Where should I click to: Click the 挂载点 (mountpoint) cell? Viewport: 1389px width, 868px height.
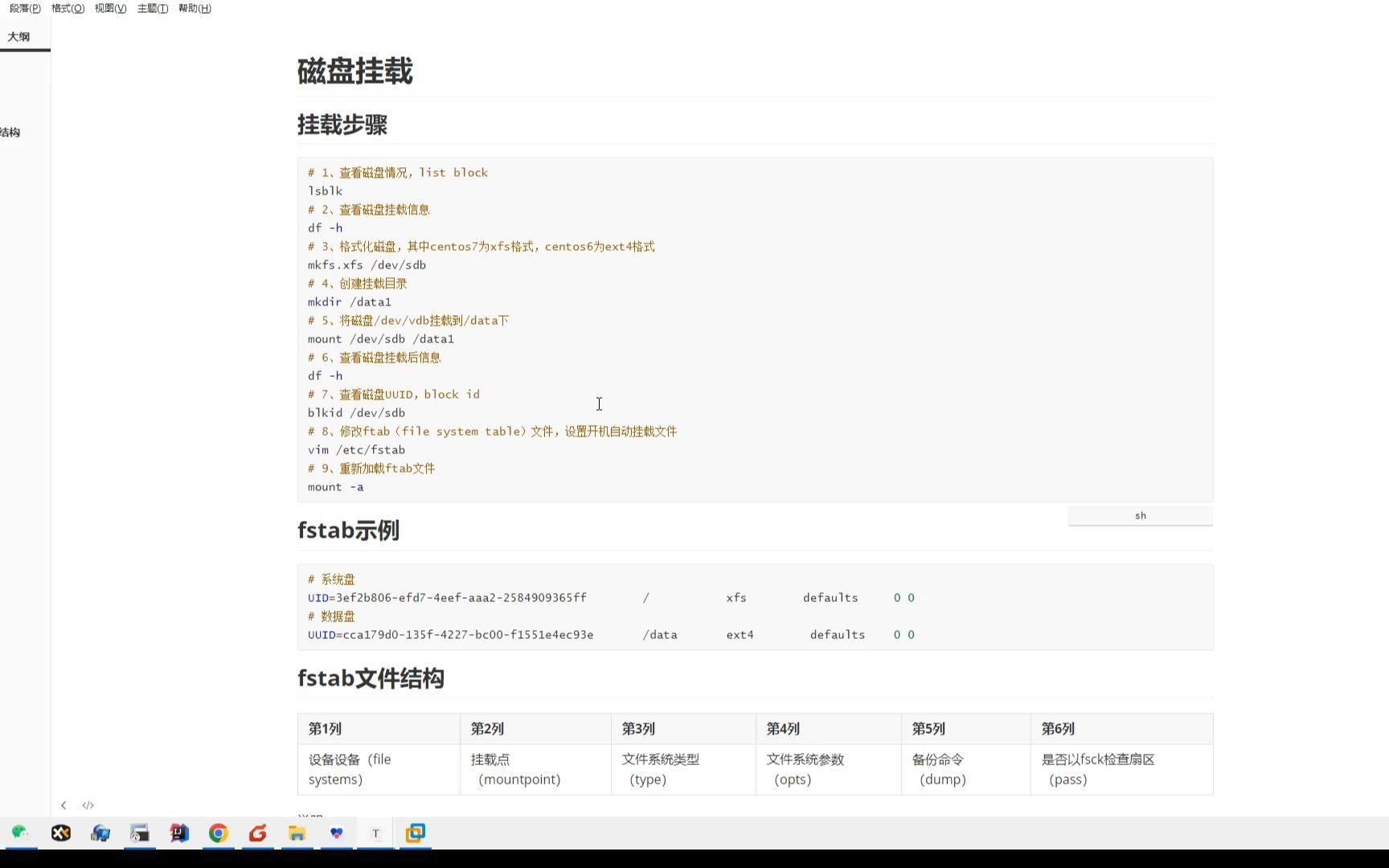click(535, 769)
